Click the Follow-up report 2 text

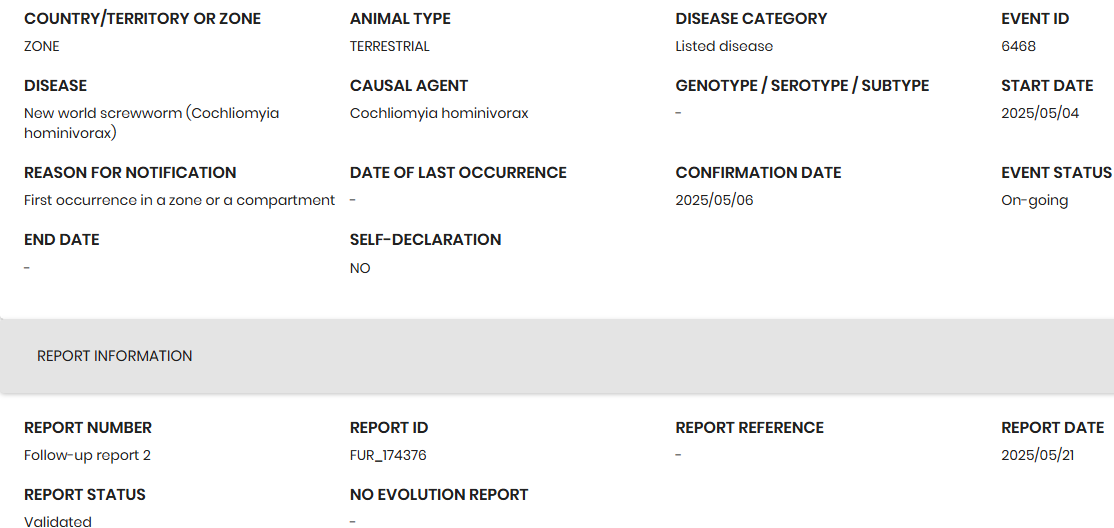pyautogui.click(x=87, y=455)
